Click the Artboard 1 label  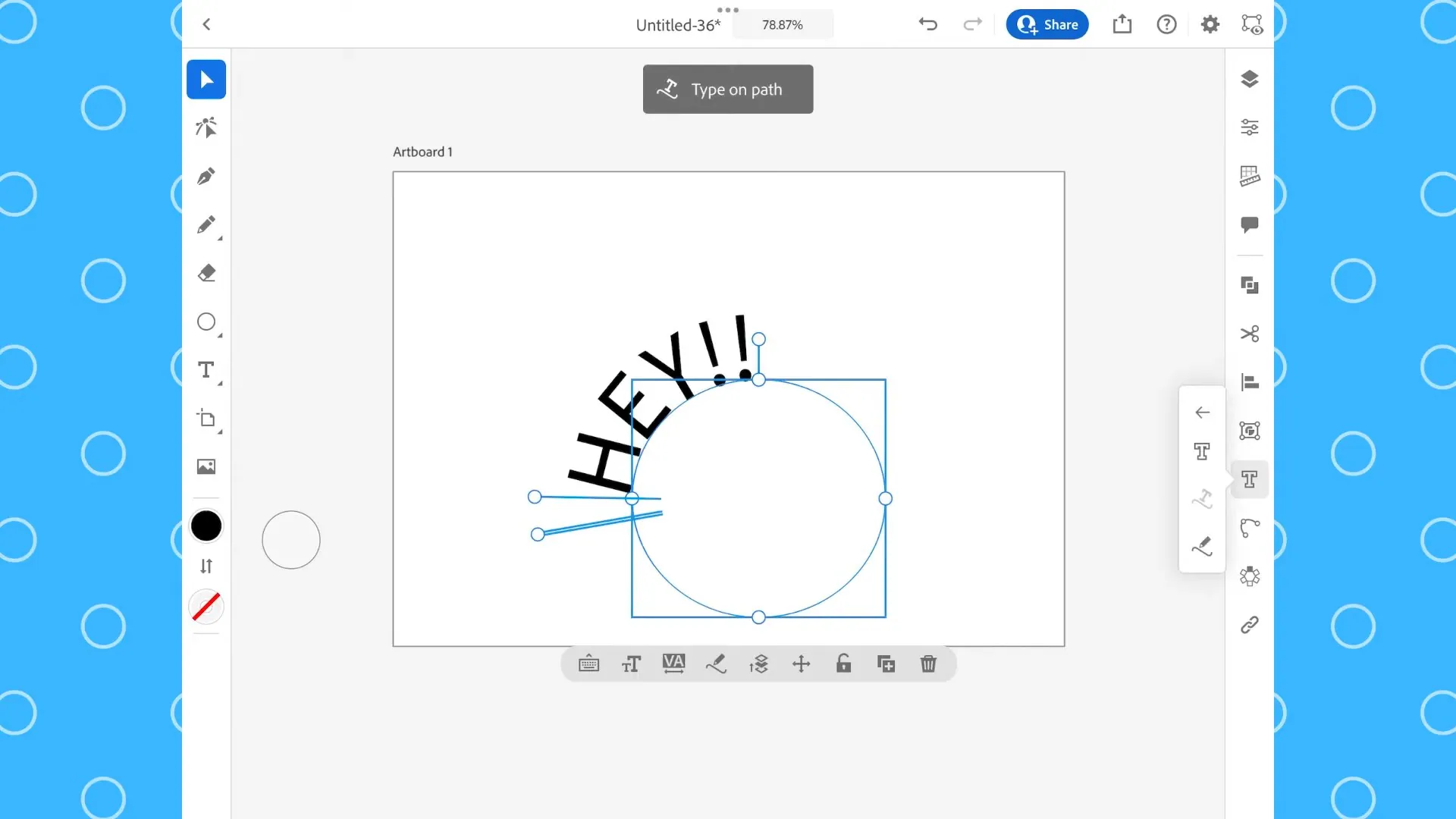(422, 151)
